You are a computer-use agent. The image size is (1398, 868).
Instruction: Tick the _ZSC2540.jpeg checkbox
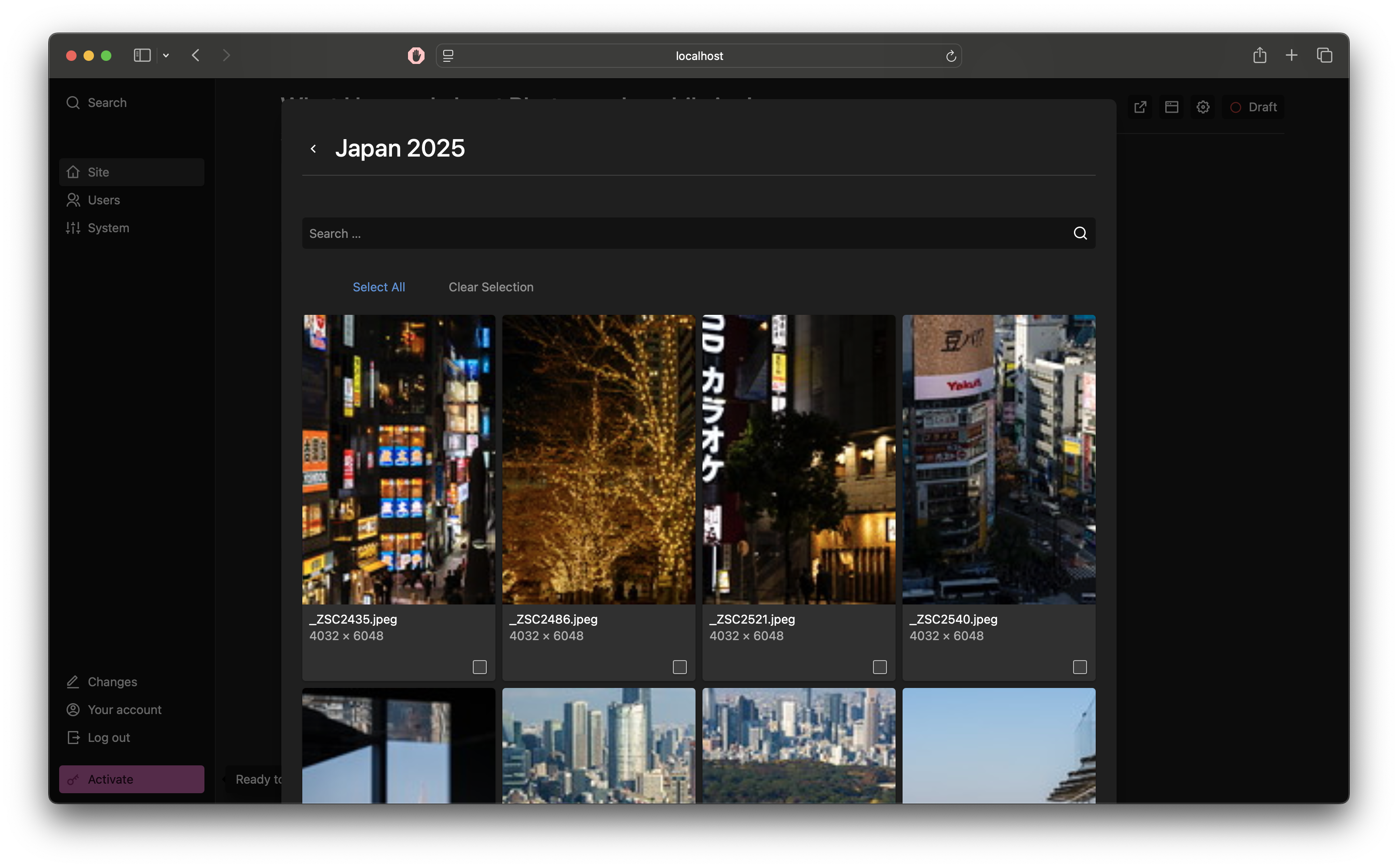pos(1079,667)
